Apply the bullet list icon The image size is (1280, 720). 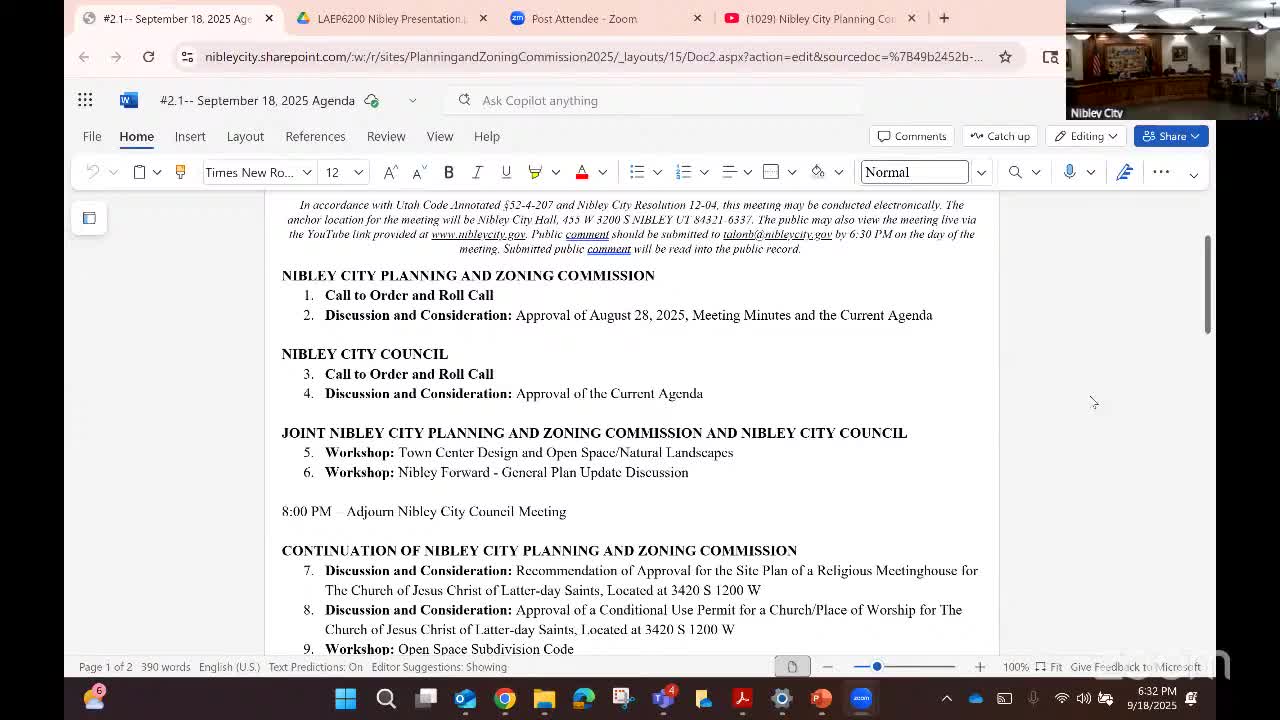click(637, 172)
